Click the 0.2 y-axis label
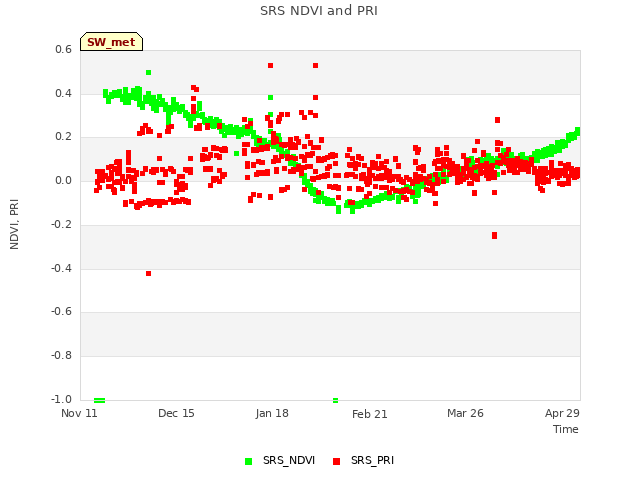The height and width of the screenshot is (480, 640). 63,137
